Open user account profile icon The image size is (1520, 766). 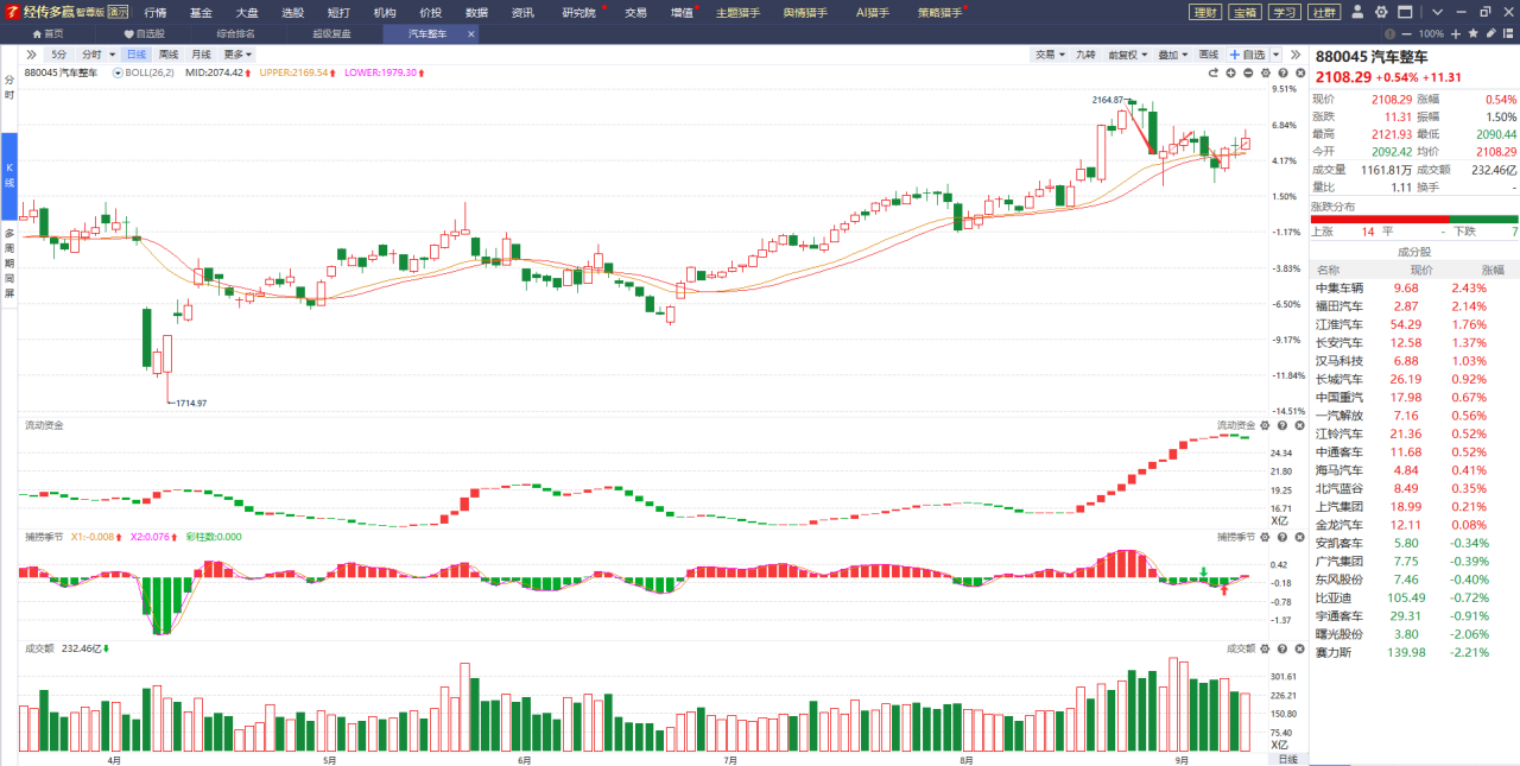click(1357, 12)
